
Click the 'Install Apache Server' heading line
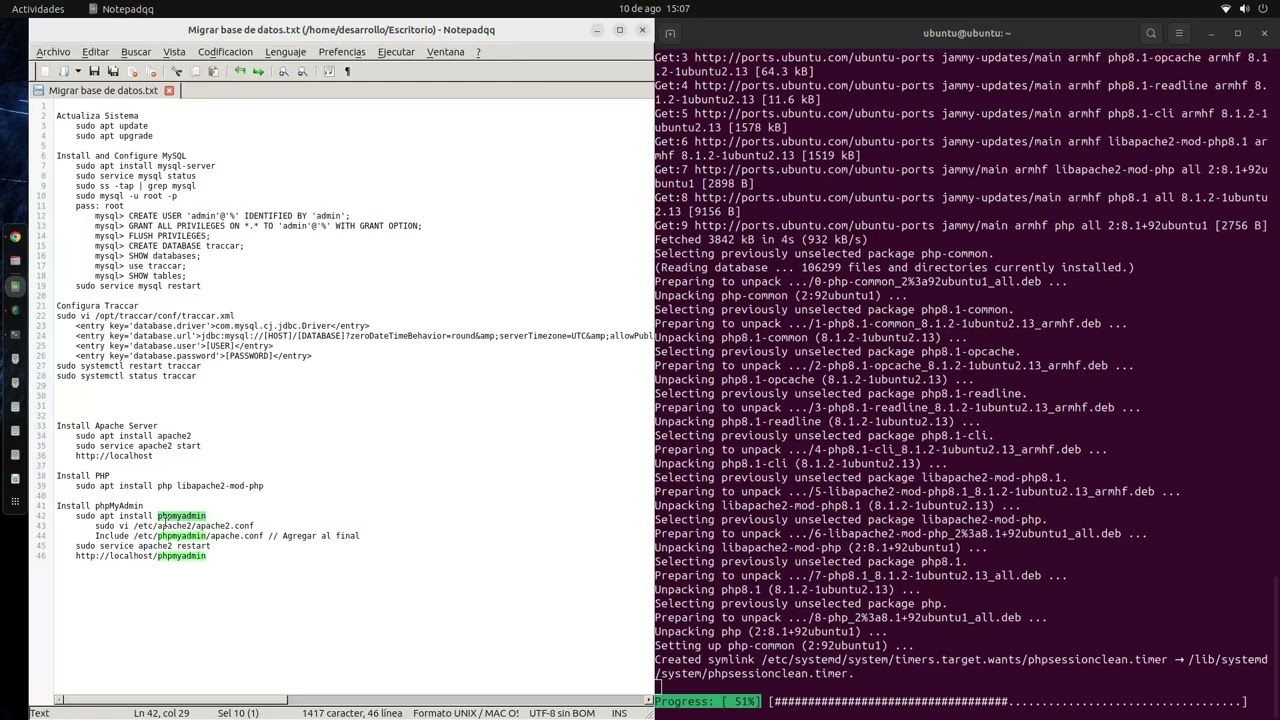[106, 426]
